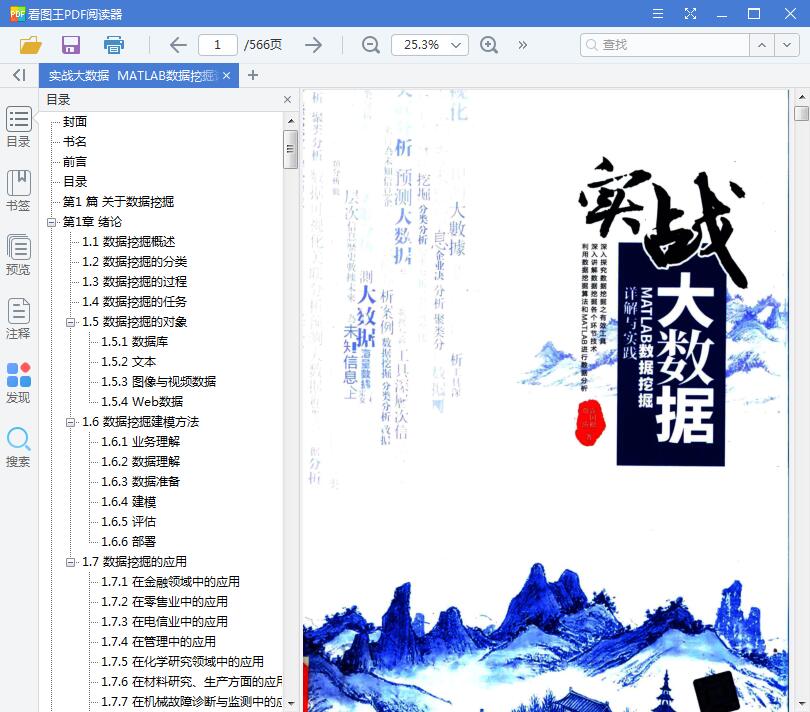The width and height of the screenshot is (810, 712).
Task: Select the 书名 outline entry
Action: 75,142
